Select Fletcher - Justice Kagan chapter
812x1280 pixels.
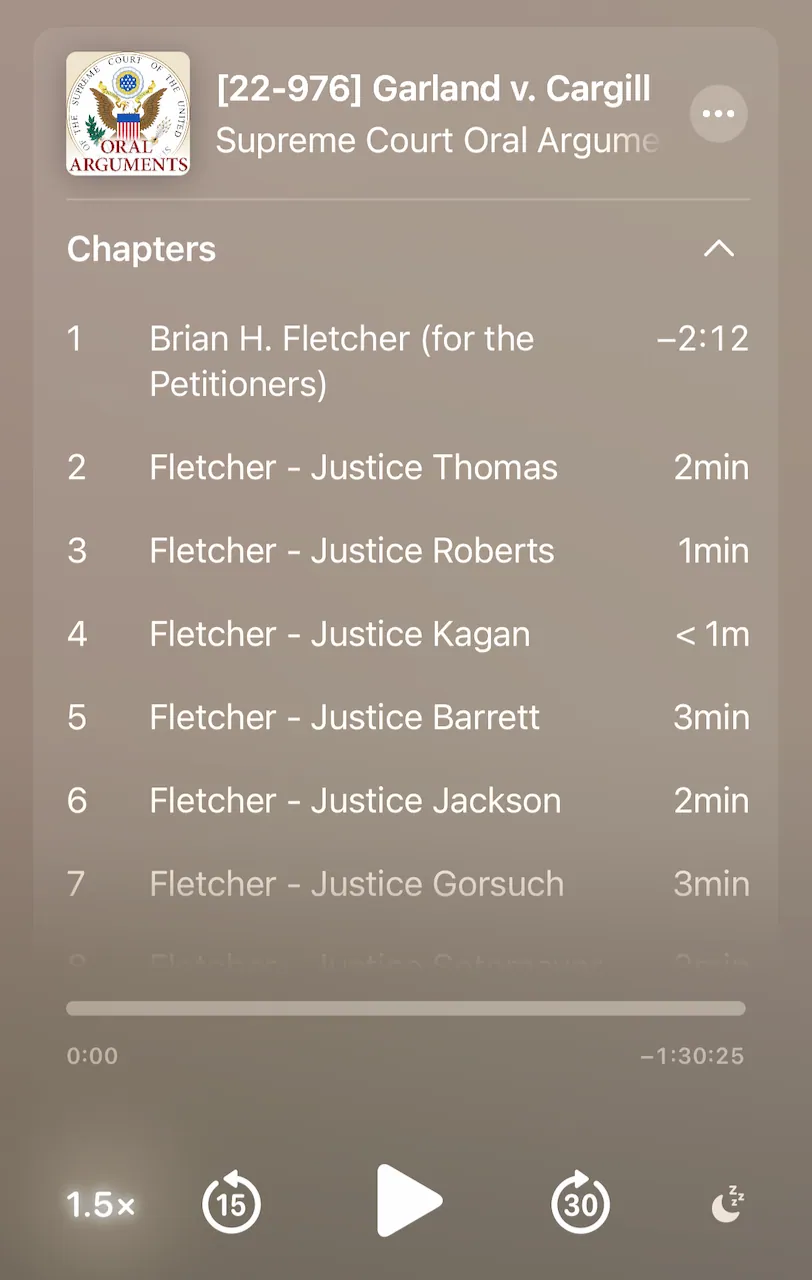click(x=408, y=634)
